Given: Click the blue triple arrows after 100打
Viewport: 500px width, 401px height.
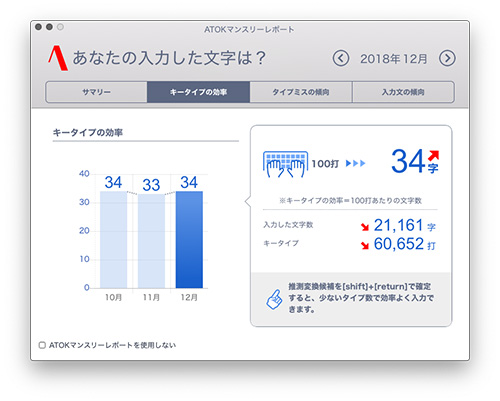Looking at the screenshot, I should (x=355, y=163).
